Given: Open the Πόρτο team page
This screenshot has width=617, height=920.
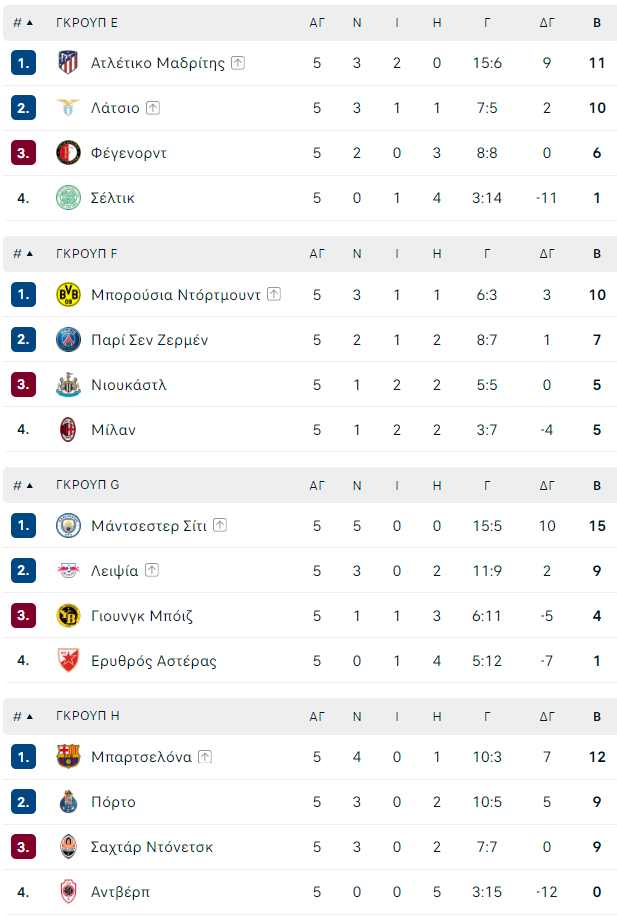Looking at the screenshot, I should pyautogui.click(x=113, y=802).
